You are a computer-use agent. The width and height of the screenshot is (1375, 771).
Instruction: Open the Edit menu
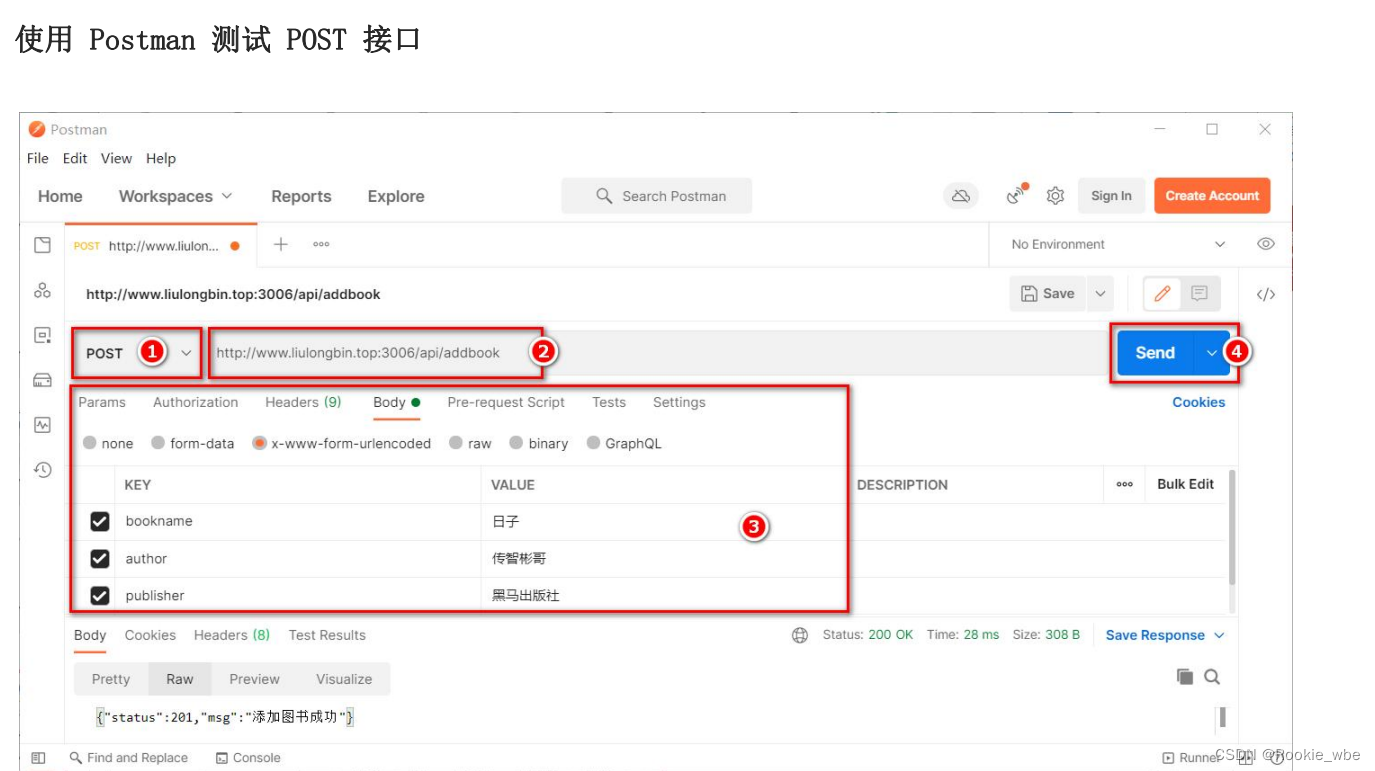75,158
